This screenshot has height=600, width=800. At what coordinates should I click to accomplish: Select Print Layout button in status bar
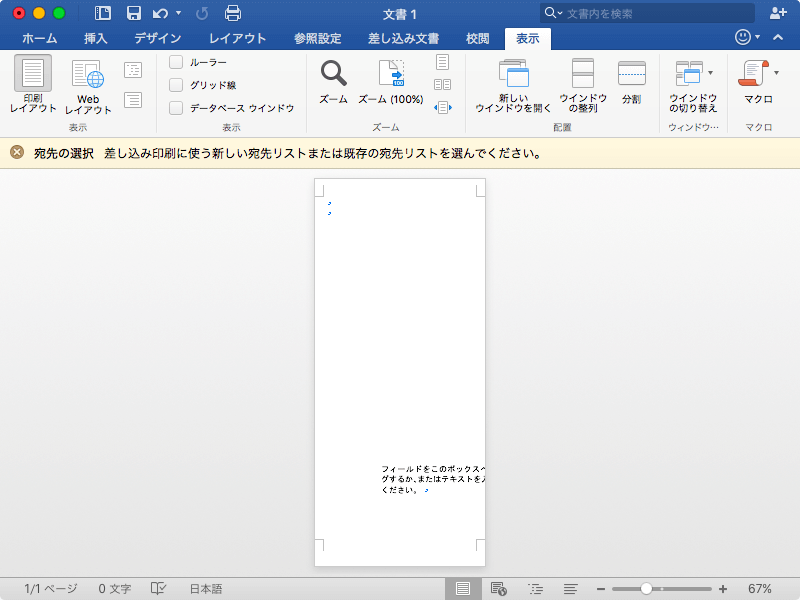[x=463, y=589]
